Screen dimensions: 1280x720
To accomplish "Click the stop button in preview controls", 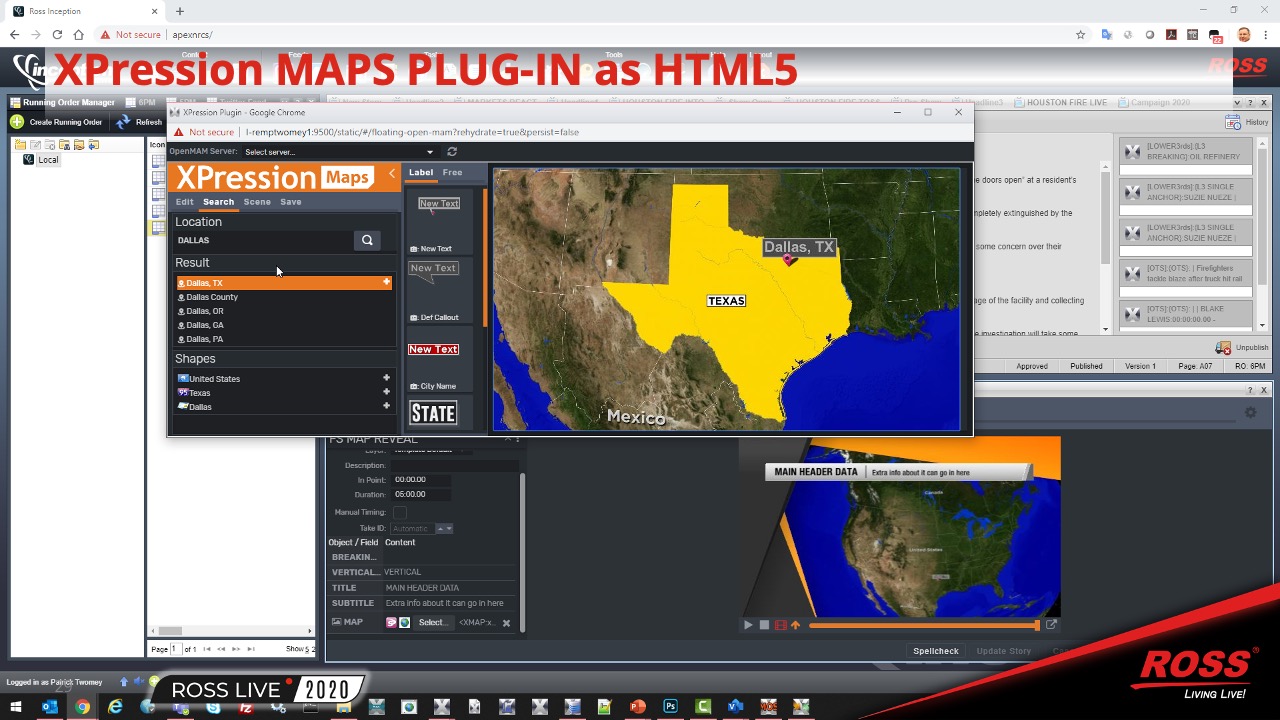I will pos(764,625).
